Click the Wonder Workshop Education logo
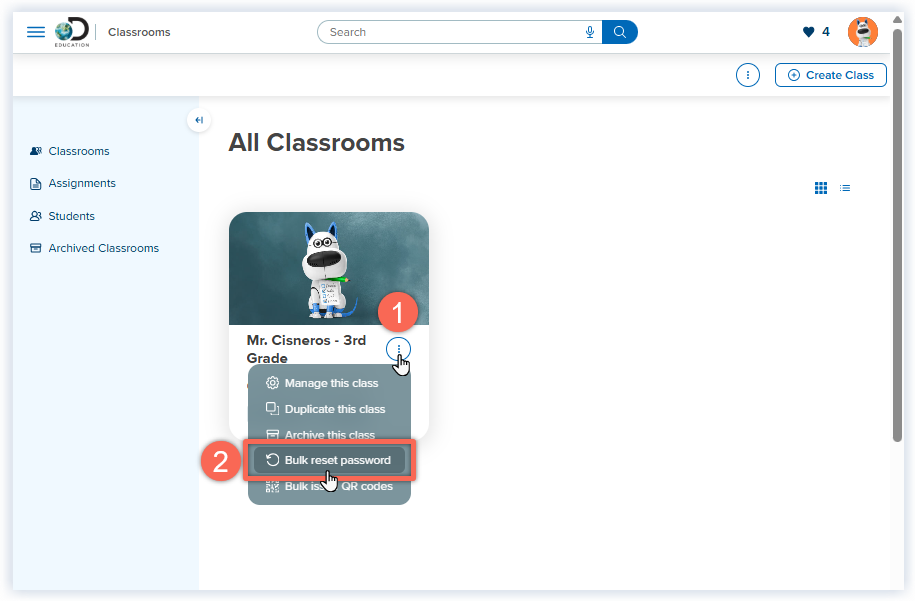 (71, 31)
